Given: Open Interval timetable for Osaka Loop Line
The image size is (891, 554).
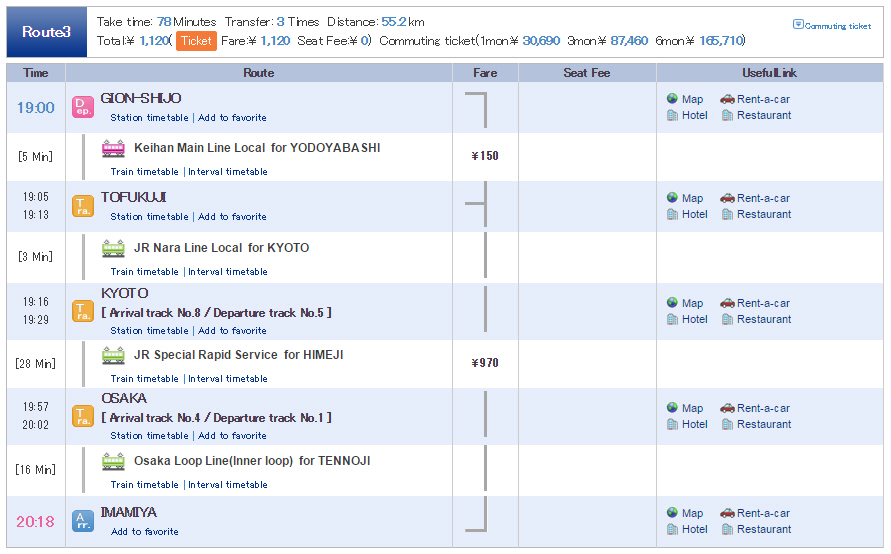Looking at the screenshot, I should (x=228, y=485).
